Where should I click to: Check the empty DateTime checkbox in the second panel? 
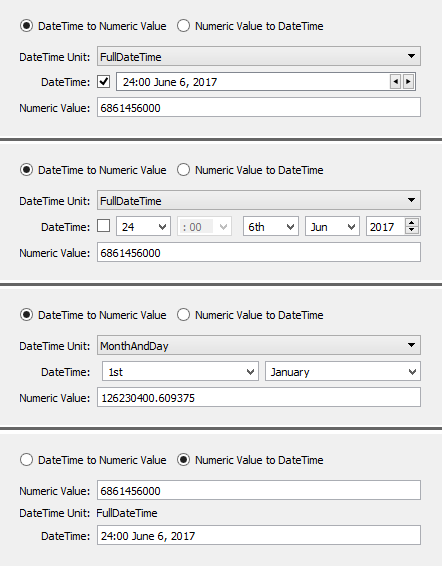pos(104,226)
